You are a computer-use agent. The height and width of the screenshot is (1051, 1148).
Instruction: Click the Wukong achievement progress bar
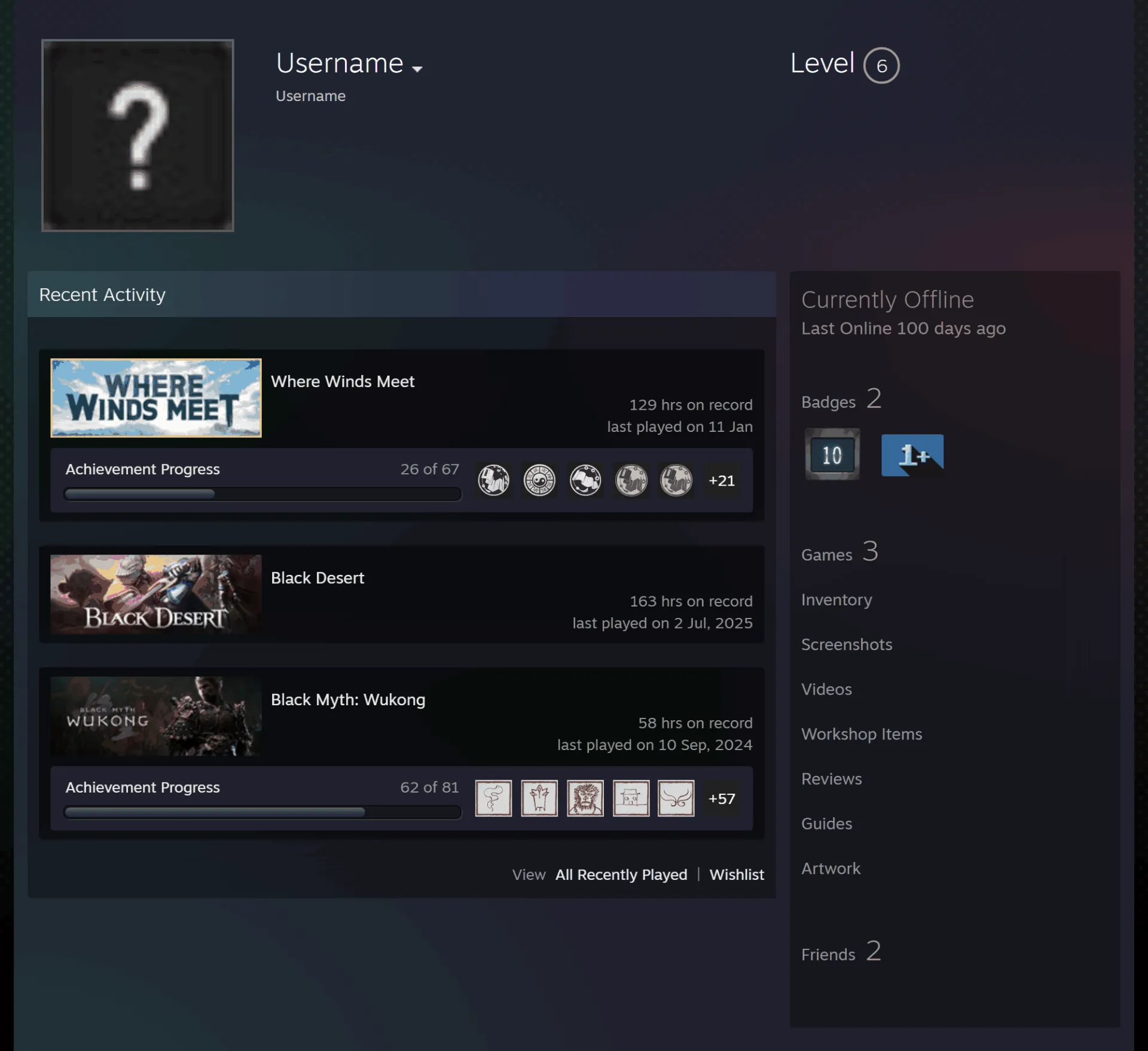click(262, 812)
